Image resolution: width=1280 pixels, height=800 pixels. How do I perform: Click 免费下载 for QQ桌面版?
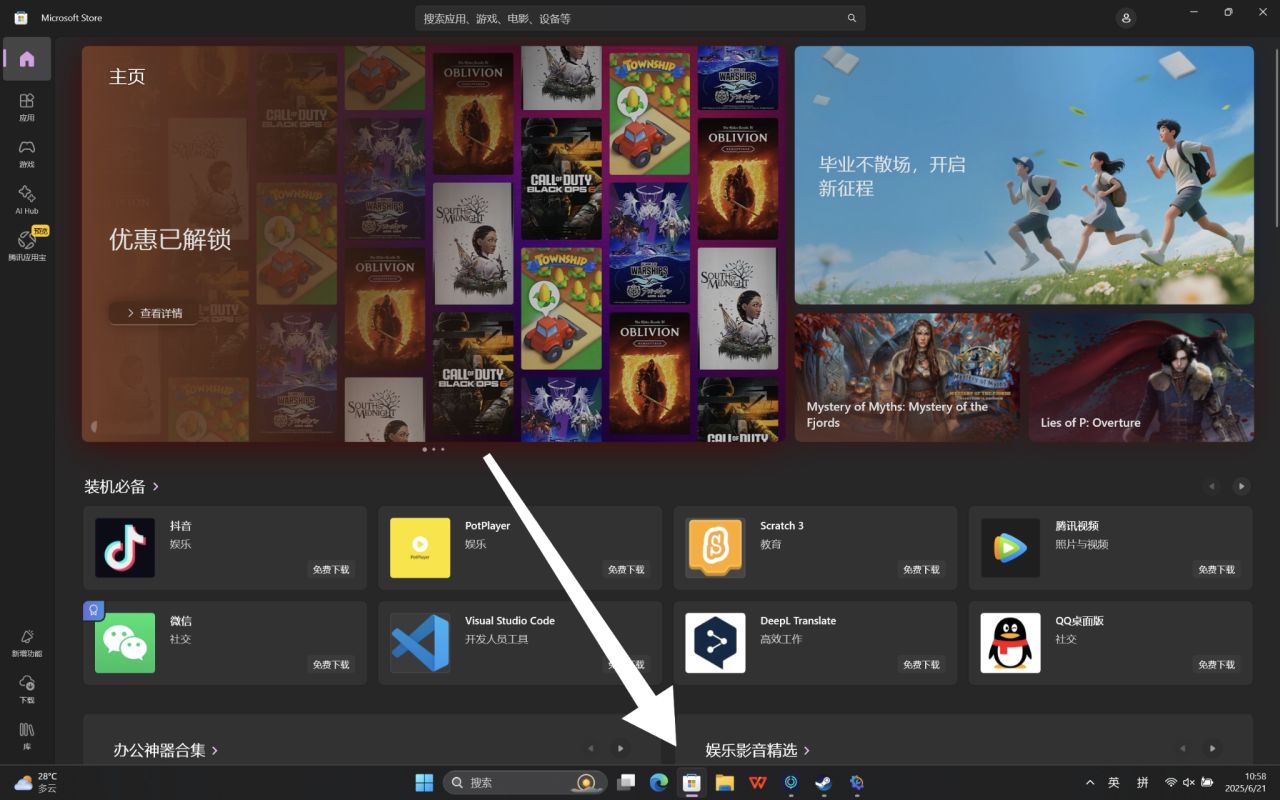pyautogui.click(x=1216, y=664)
